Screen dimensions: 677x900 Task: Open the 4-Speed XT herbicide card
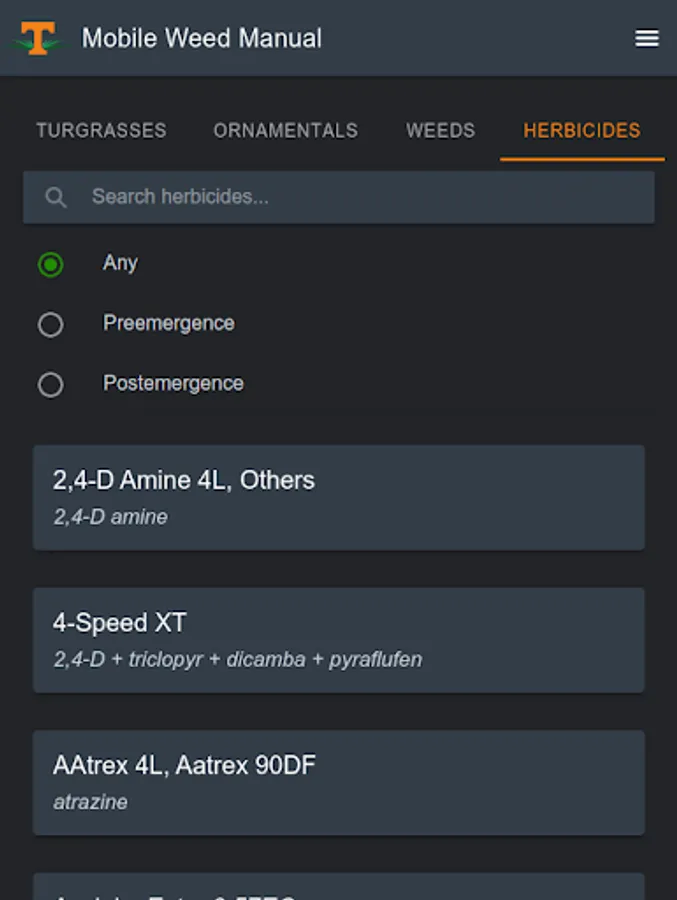pos(338,640)
